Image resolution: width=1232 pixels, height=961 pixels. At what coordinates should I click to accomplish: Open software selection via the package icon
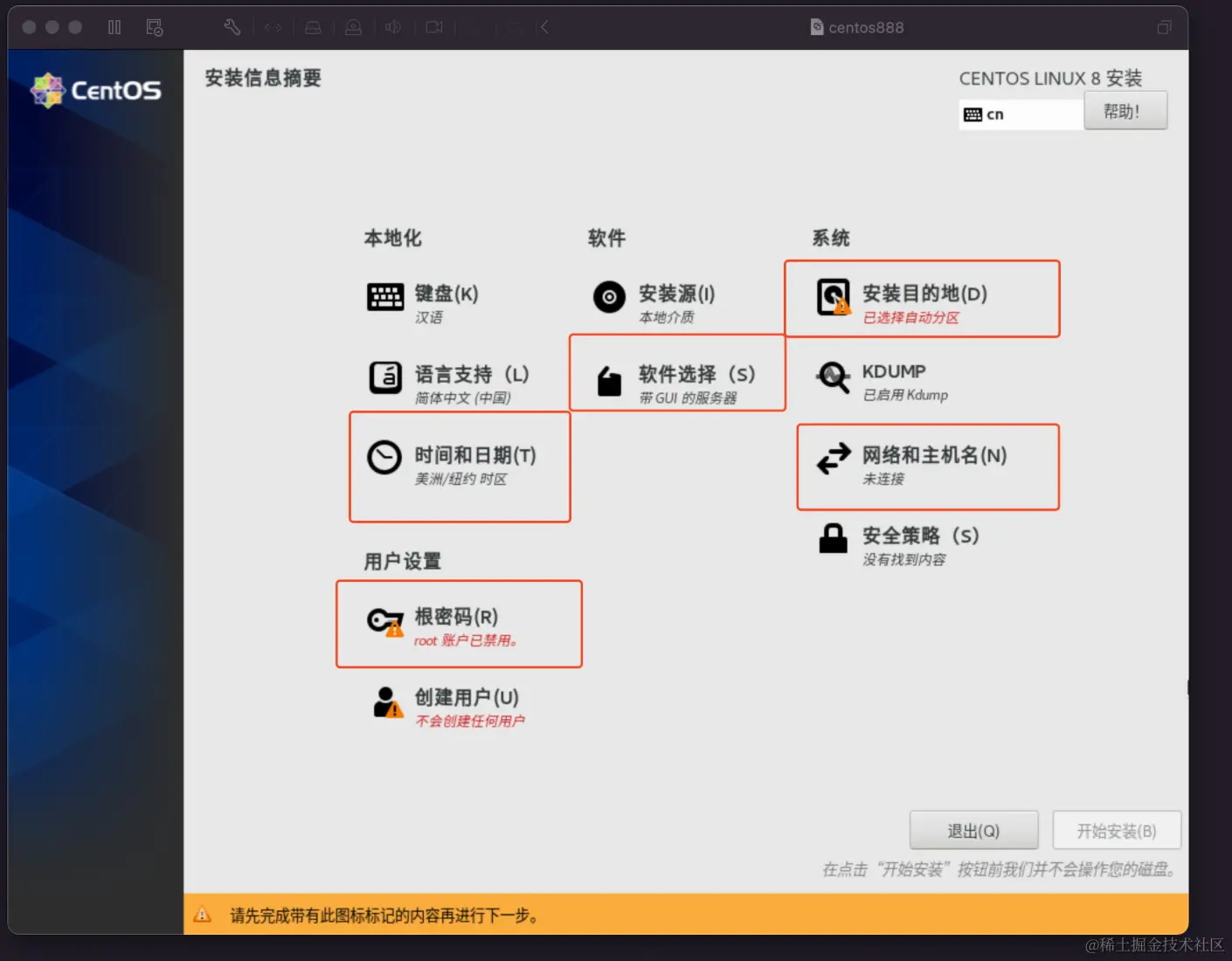pos(609,380)
